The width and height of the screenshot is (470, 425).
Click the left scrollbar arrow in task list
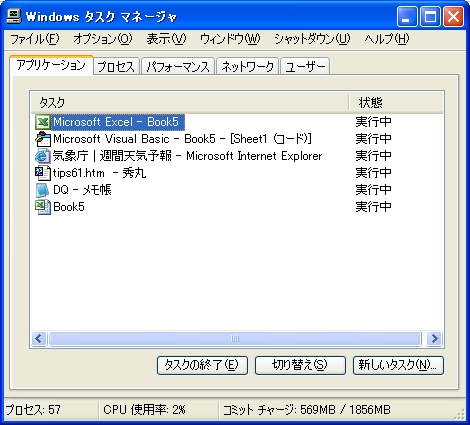pyautogui.click(x=39, y=339)
